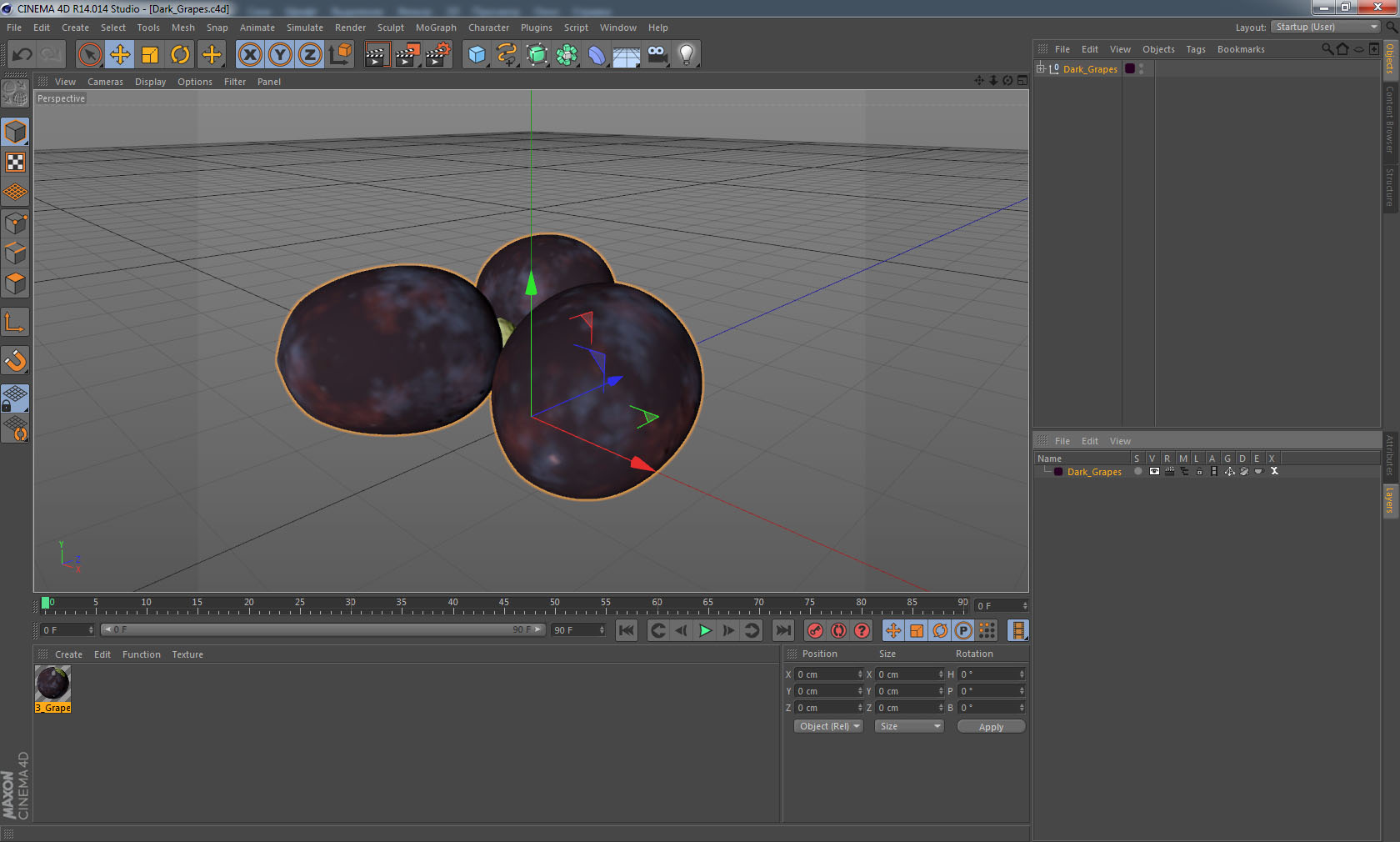Viewport: 1400px width, 842px height.
Task: Play the animation forward
Action: (705, 630)
